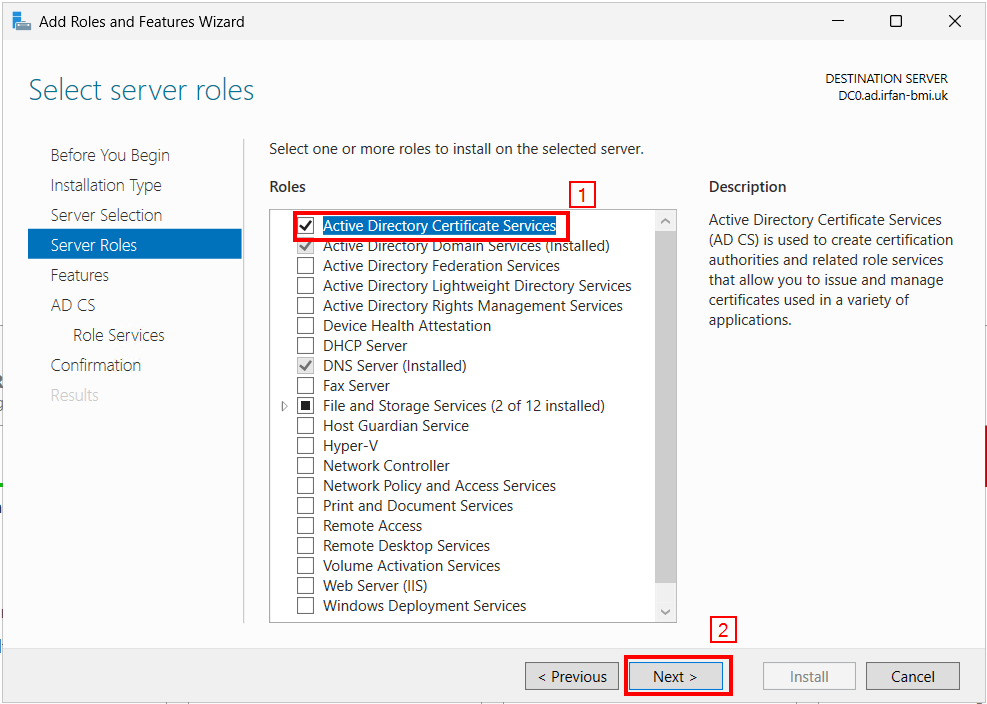
Task: Maximize the wizard window
Action: click(896, 21)
